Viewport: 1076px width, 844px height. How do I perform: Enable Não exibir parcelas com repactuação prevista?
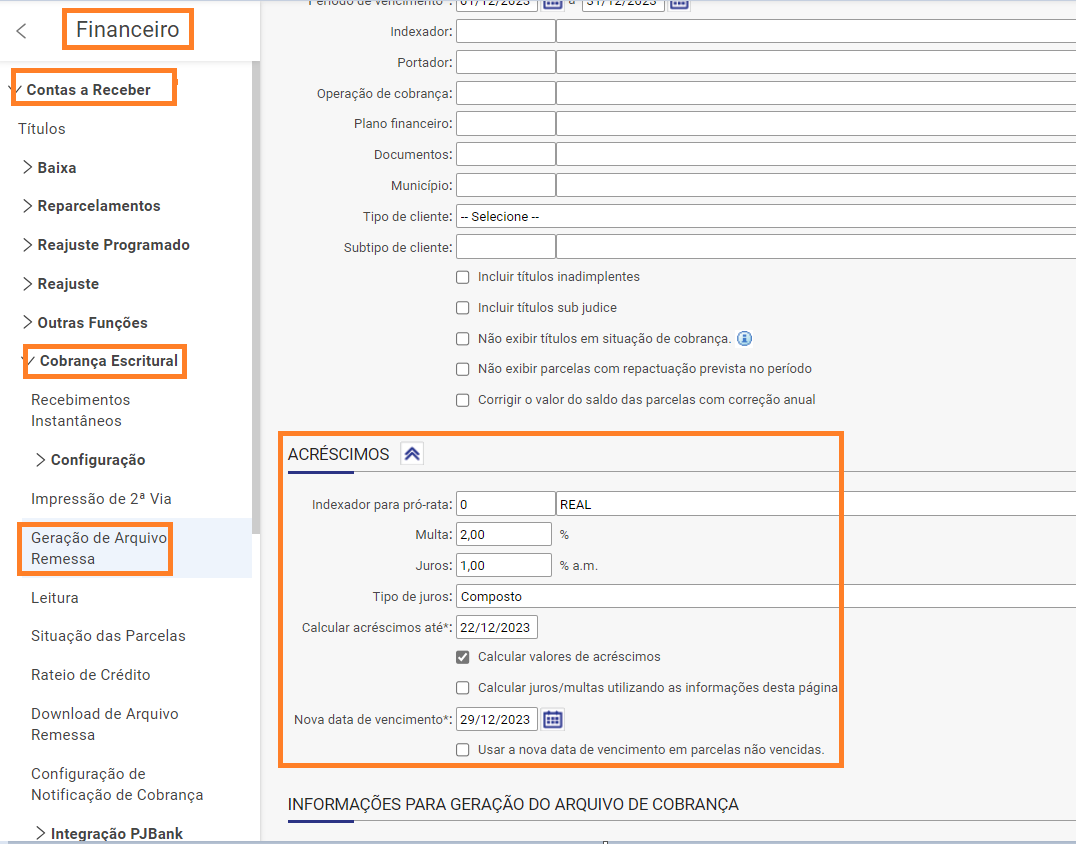[463, 369]
